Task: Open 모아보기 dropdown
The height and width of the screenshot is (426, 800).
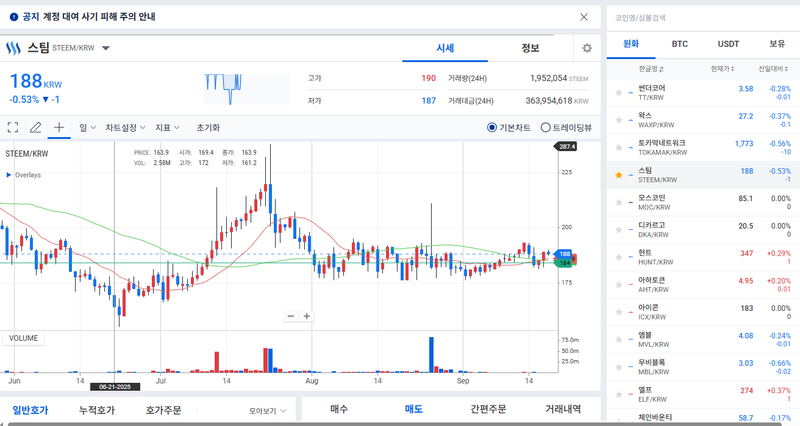Action: (x=267, y=411)
